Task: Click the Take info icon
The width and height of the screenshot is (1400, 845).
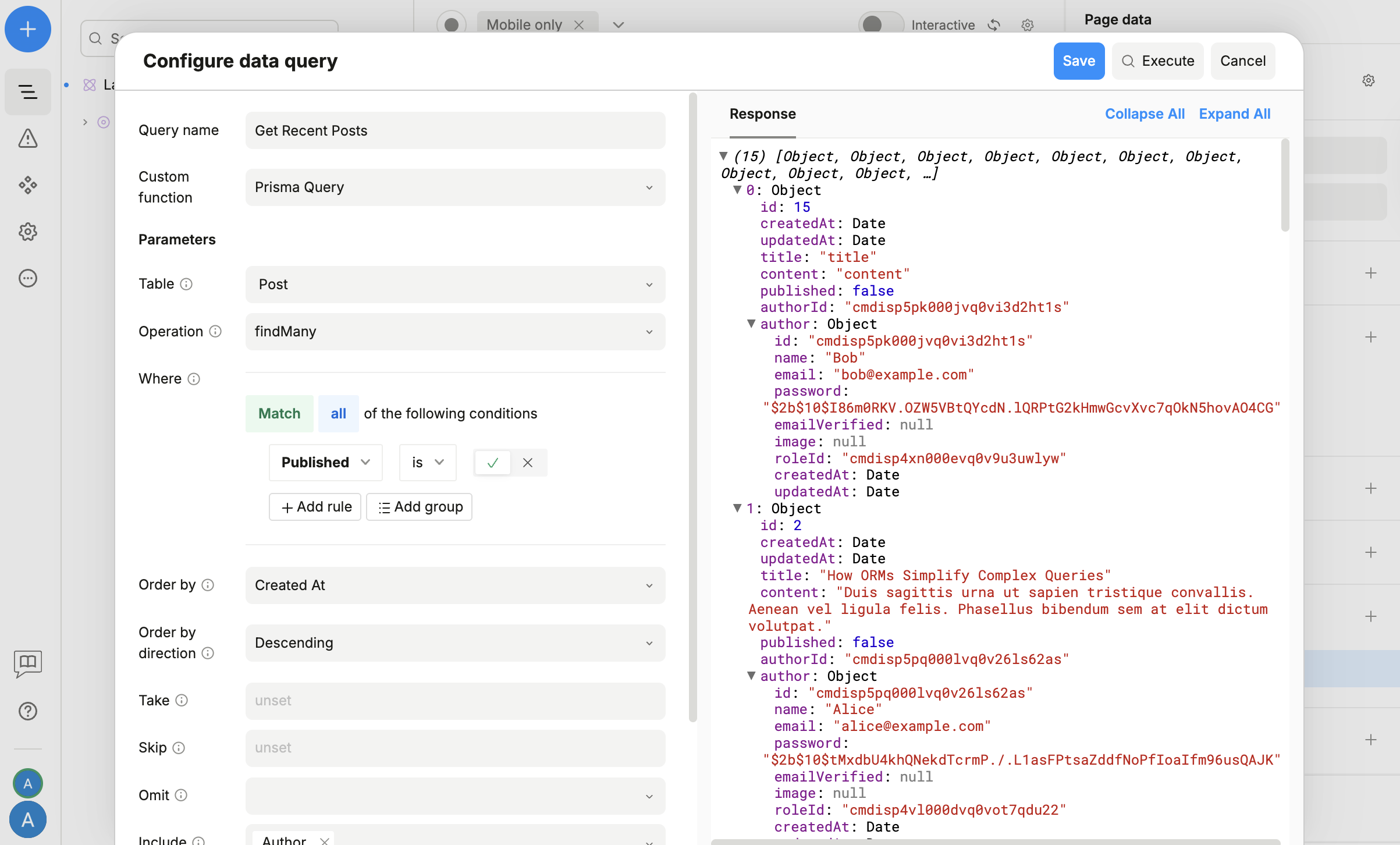Action: point(182,700)
